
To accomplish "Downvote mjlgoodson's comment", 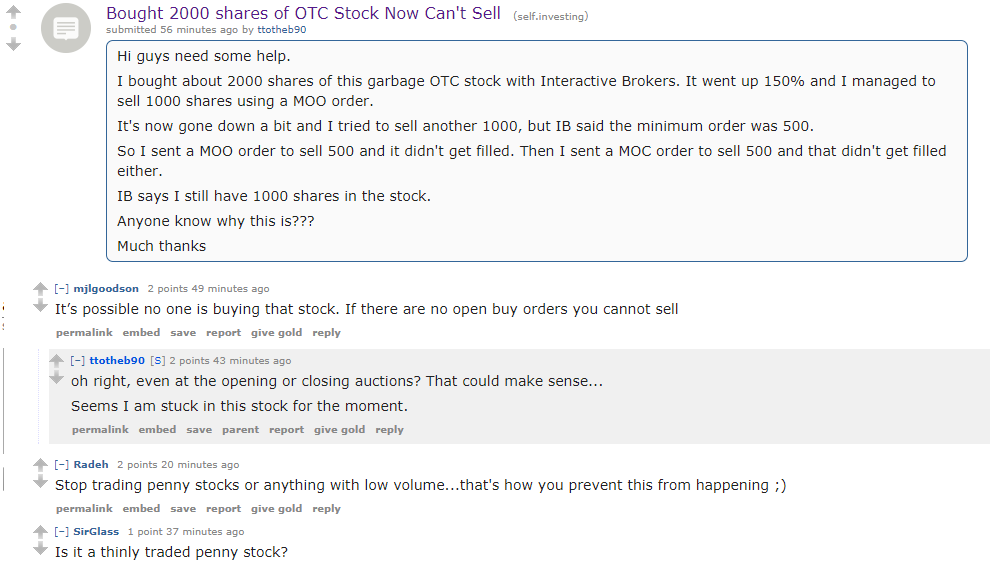I will point(40,306).
